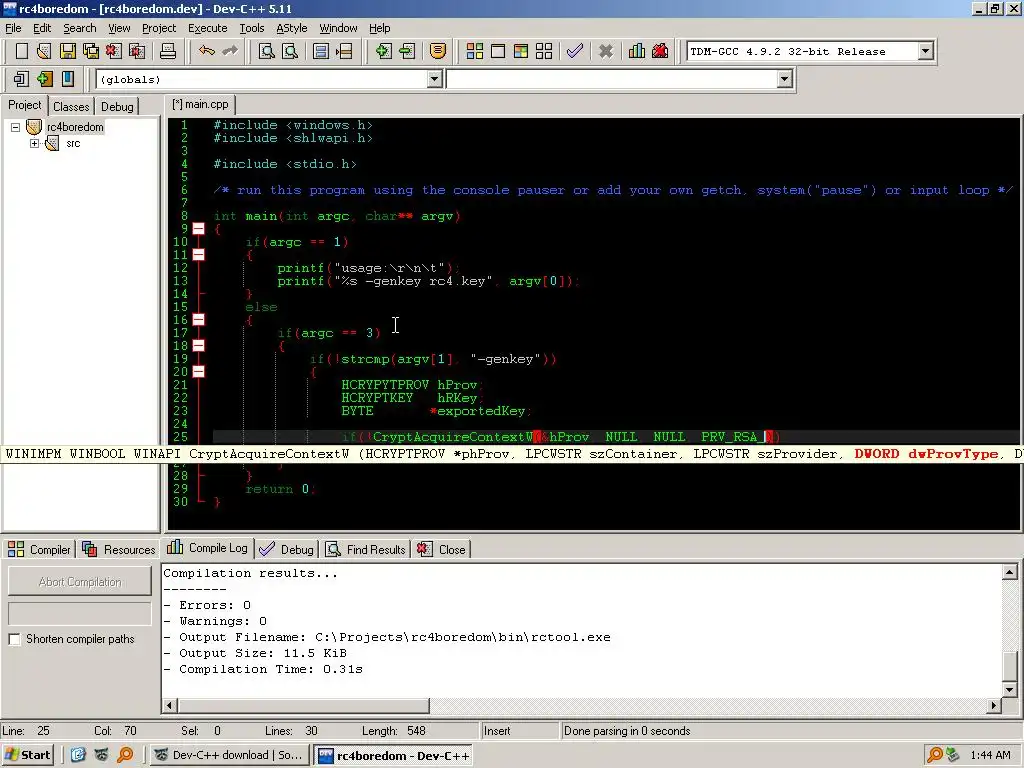Click the Save All toolbar icon

pos(91,51)
